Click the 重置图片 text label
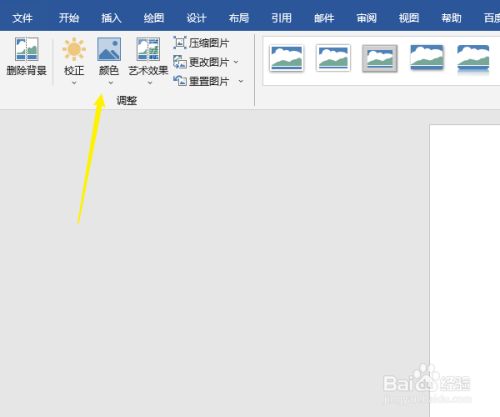The height and width of the screenshot is (417, 500). (x=209, y=81)
